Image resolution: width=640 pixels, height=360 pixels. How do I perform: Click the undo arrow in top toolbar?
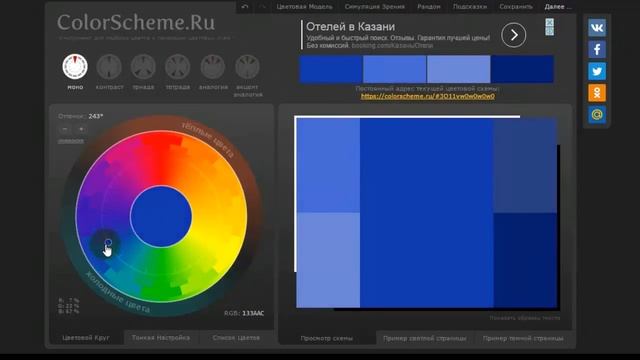(245, 7)
